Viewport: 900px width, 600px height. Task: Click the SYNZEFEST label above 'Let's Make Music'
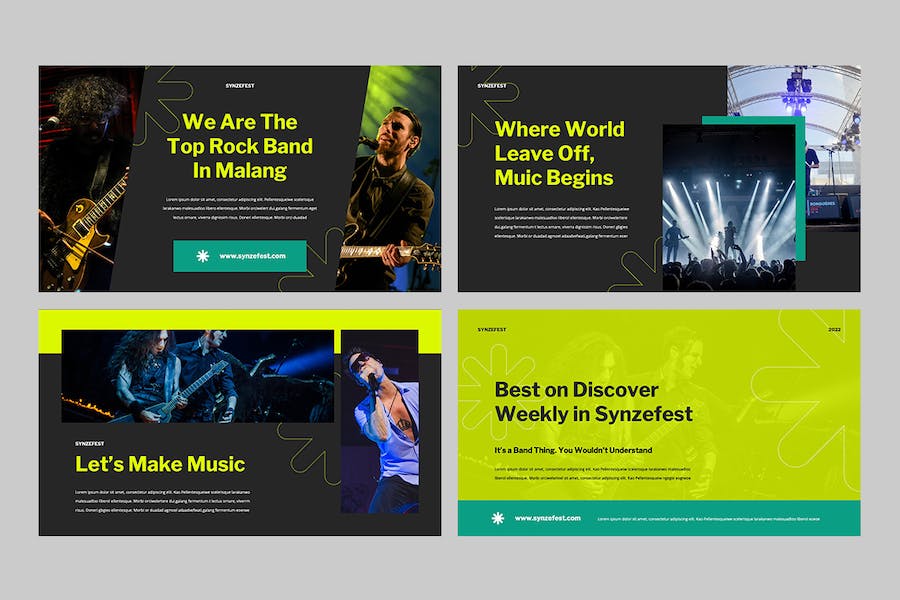[94, 443]
